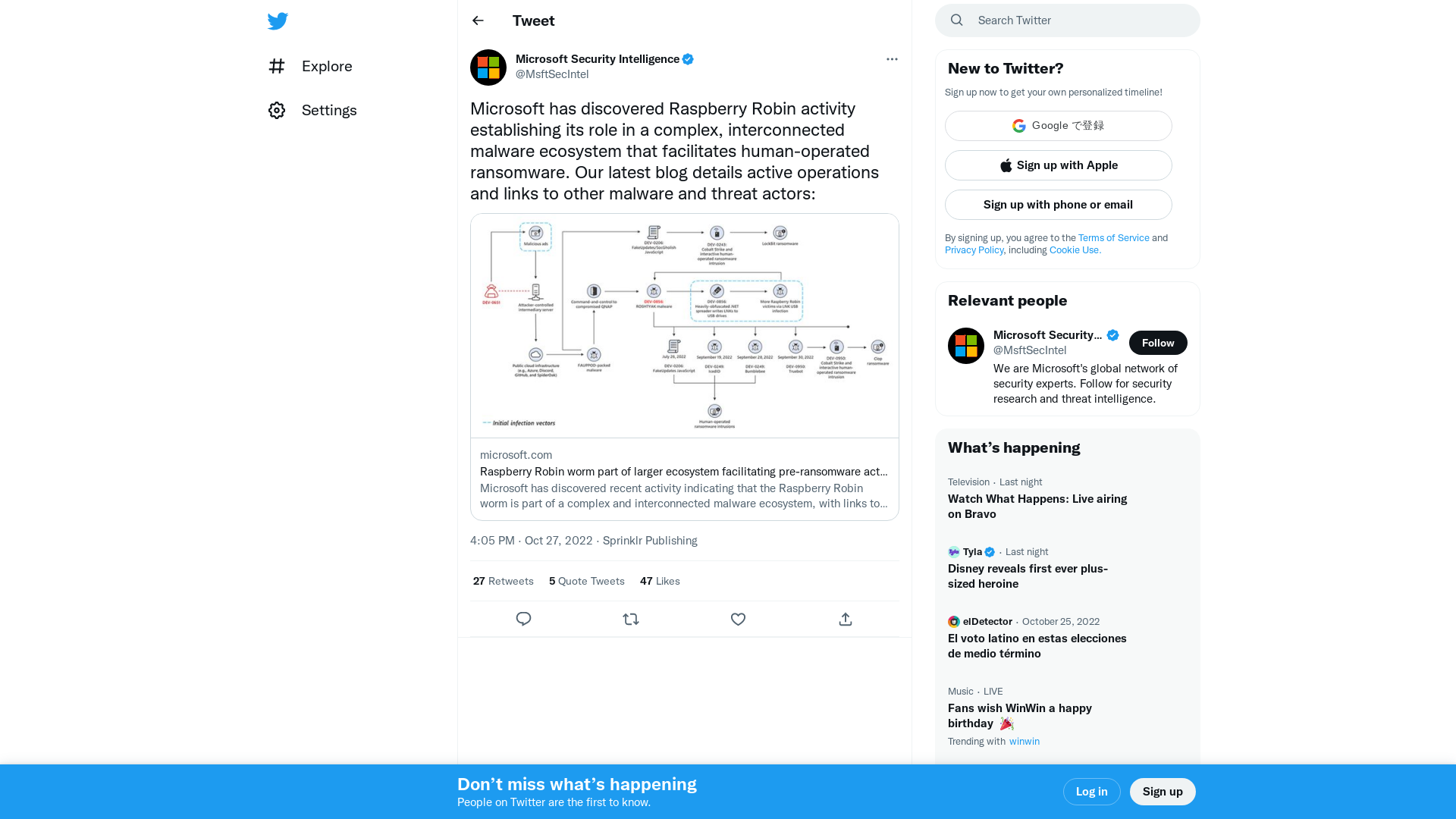Open the Terms of Service link
The height and width of the screenshot is (819, 1456).
[1113, 237]
